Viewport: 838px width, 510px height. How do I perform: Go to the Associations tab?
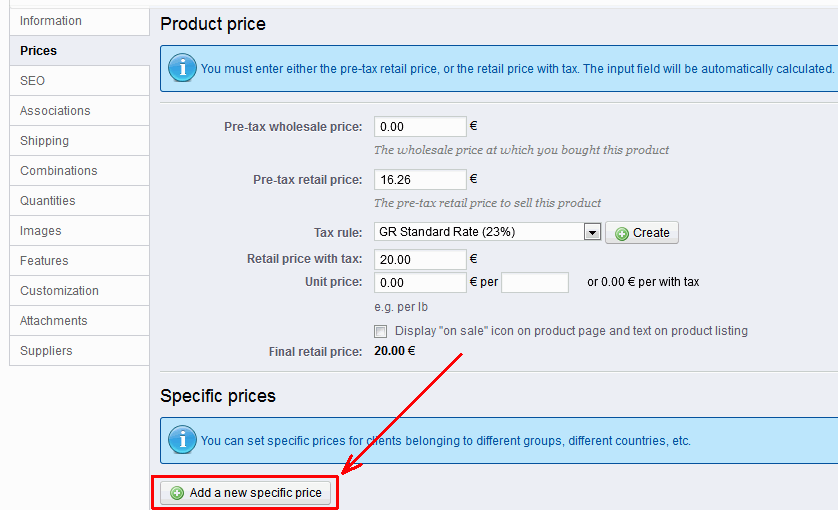click(x=55, y=111)
